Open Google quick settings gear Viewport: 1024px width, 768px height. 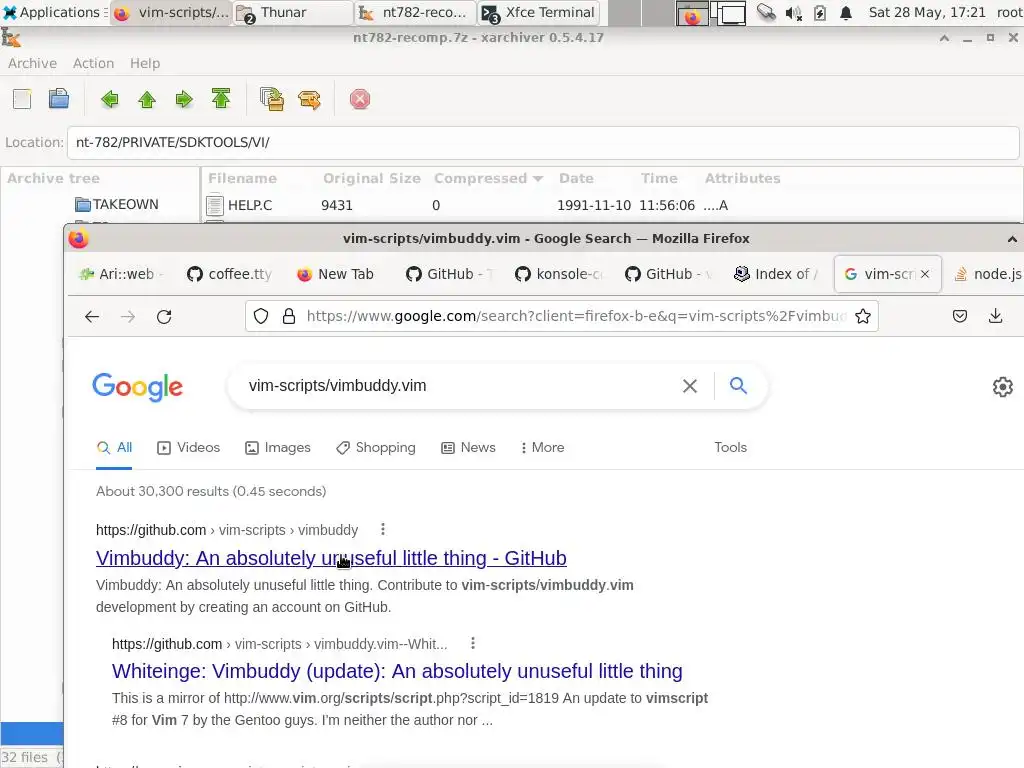click(x=1002, y=387)
